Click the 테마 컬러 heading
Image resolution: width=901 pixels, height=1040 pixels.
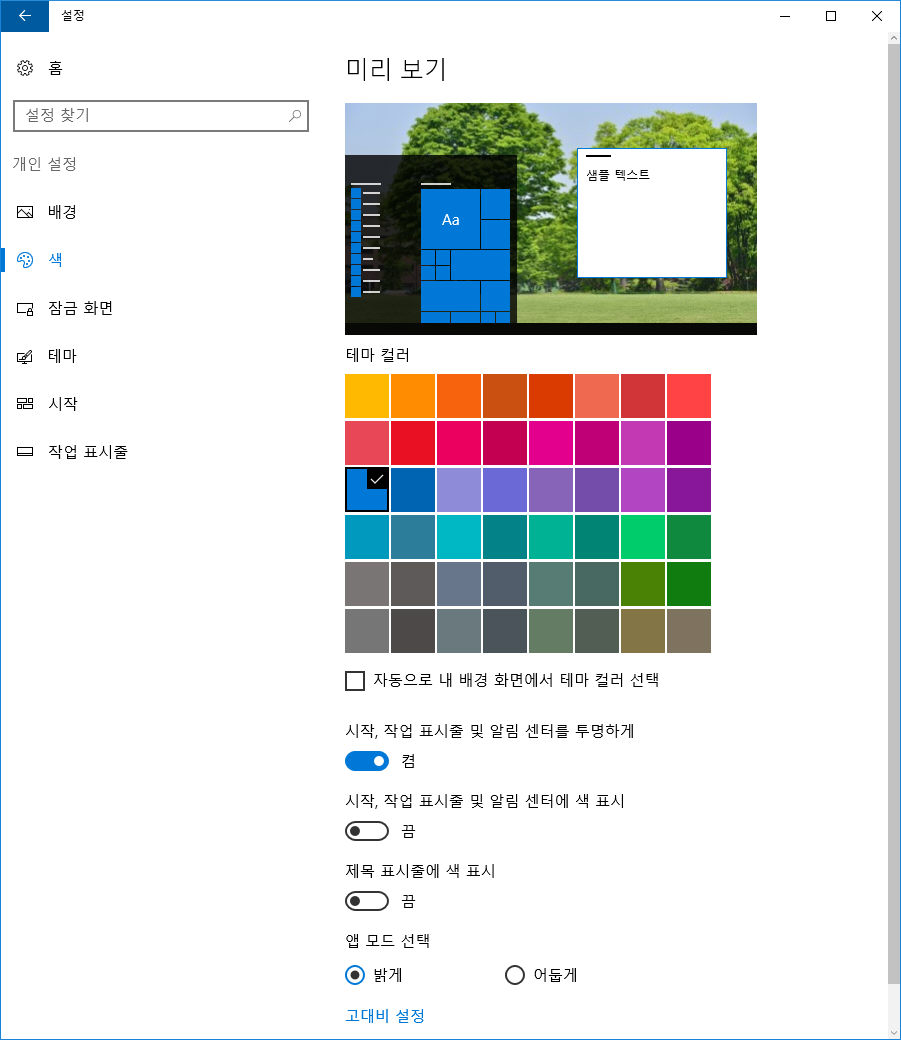[378, 355]
